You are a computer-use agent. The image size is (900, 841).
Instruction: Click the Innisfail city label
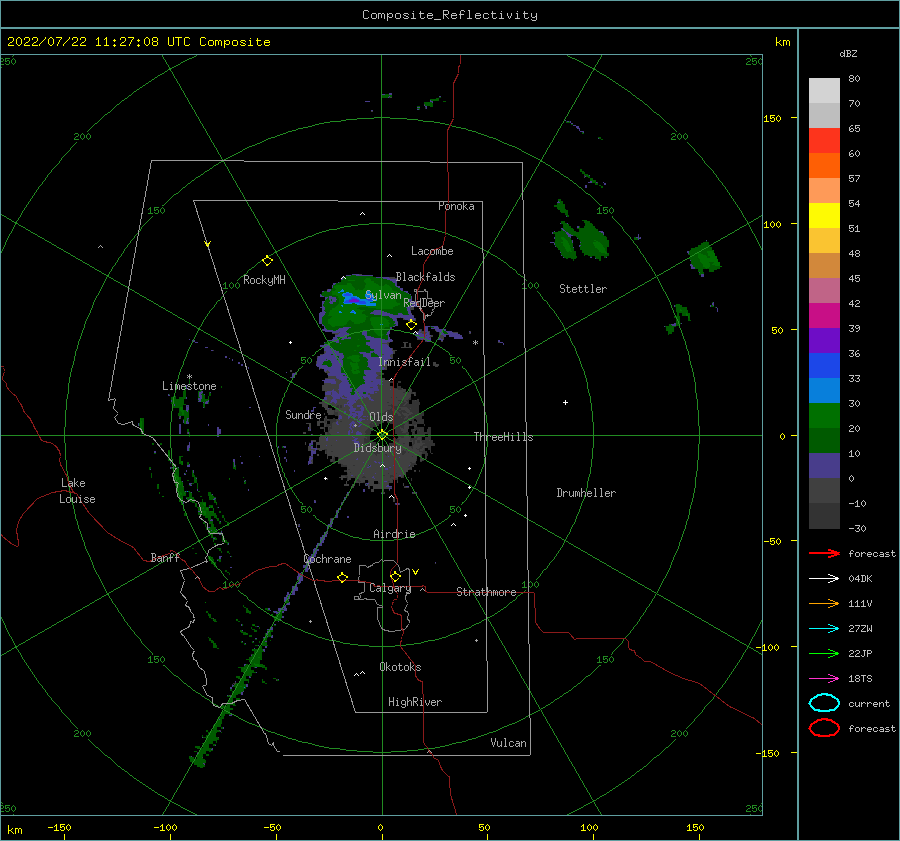click(404, 362)
